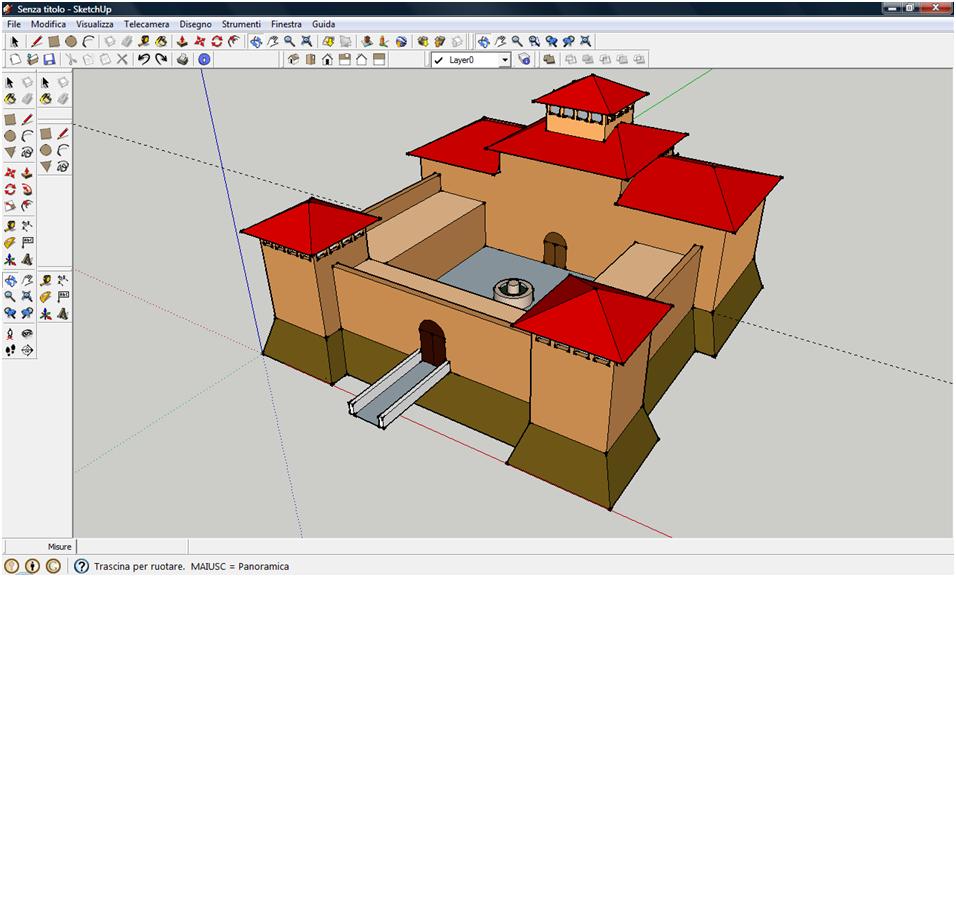
Task: Open the Finestra menu
Action: (286, 24)
